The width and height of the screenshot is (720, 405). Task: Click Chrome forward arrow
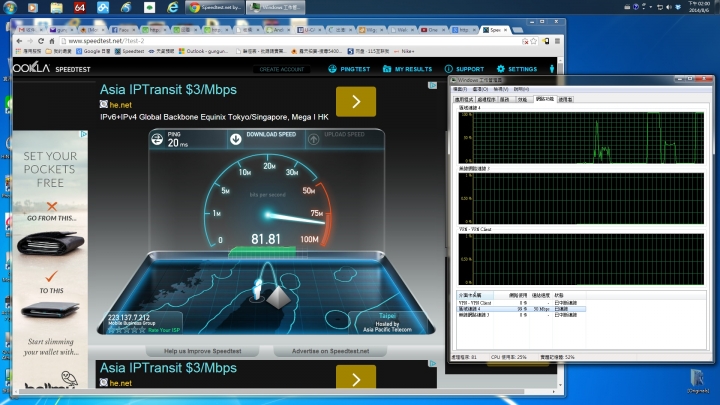click(30, 41)
